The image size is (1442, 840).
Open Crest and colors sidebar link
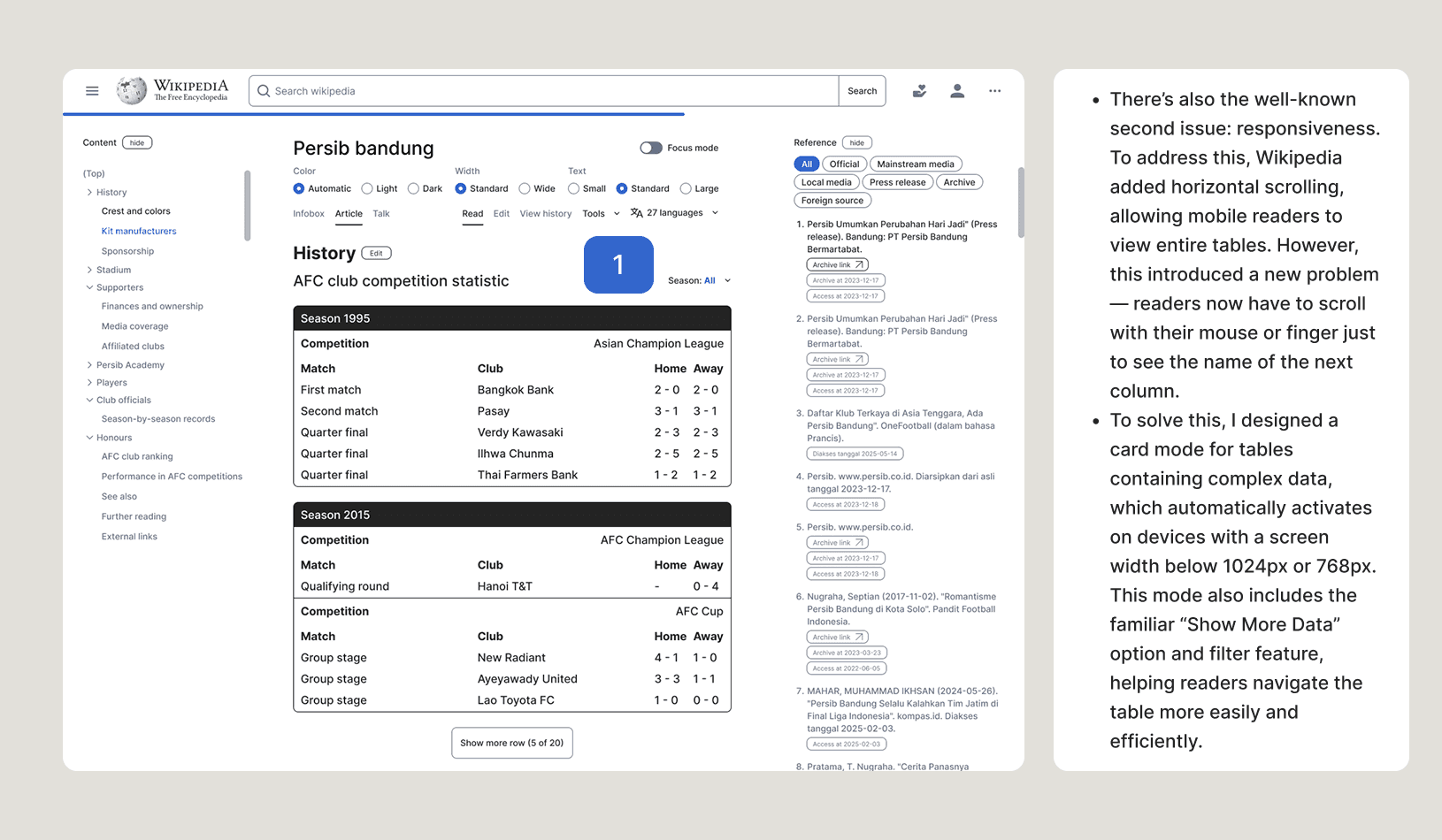136,211
